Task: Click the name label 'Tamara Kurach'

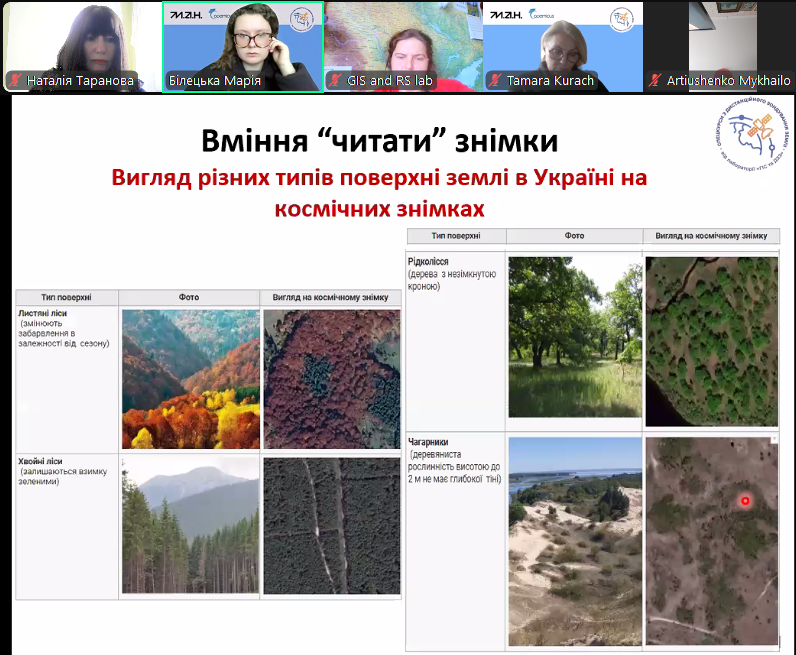Action: [x=550, y=80]
